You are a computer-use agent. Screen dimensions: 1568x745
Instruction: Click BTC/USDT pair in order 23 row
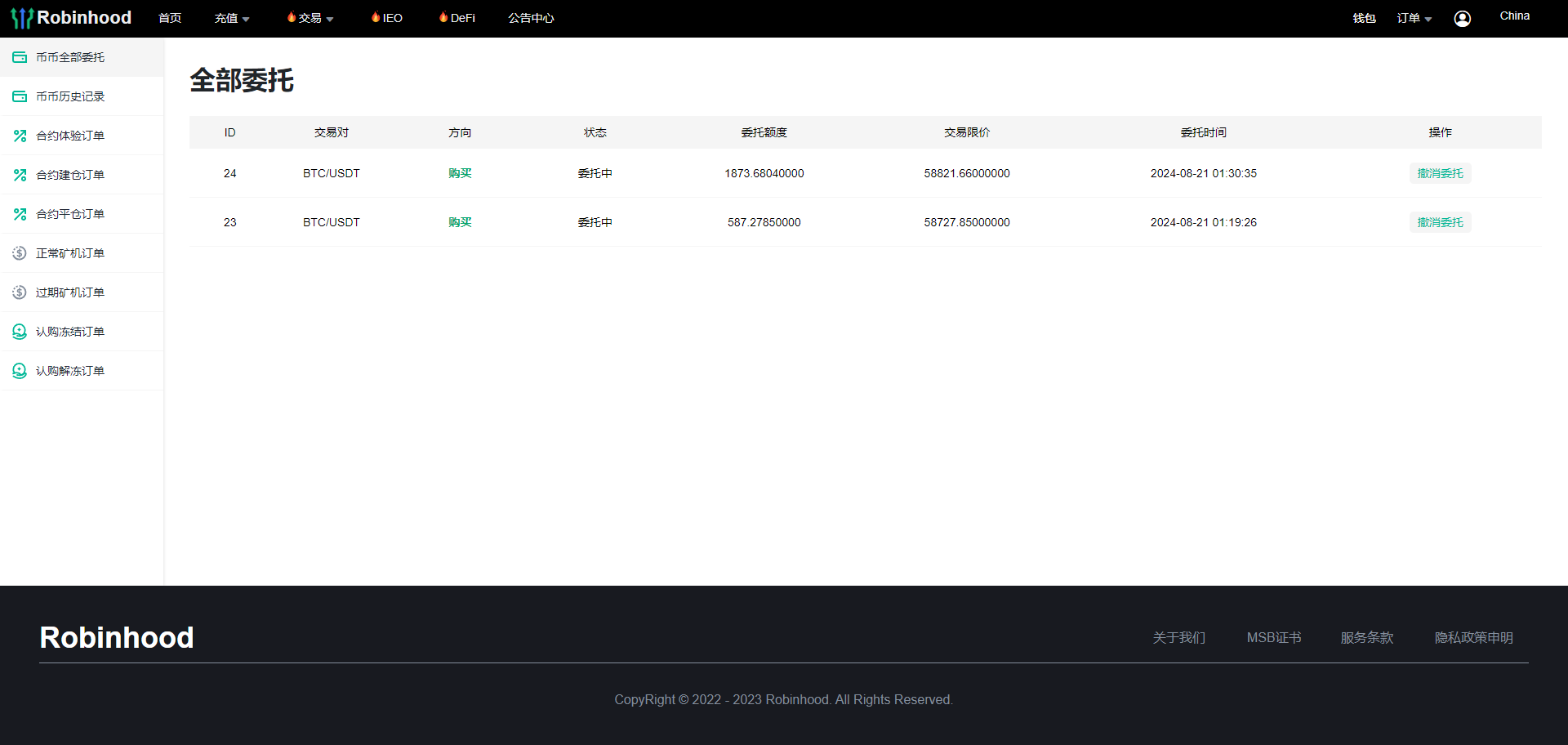(x=332, y=222)
